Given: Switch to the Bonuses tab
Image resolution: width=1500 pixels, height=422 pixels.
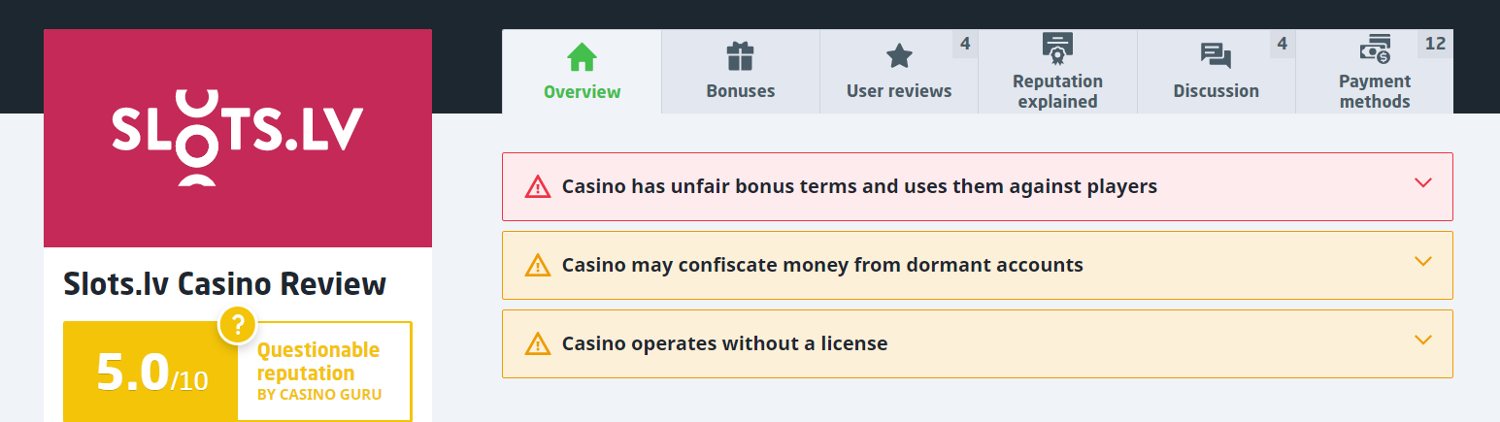Looking at the screenshot, I should pos(740,91).
